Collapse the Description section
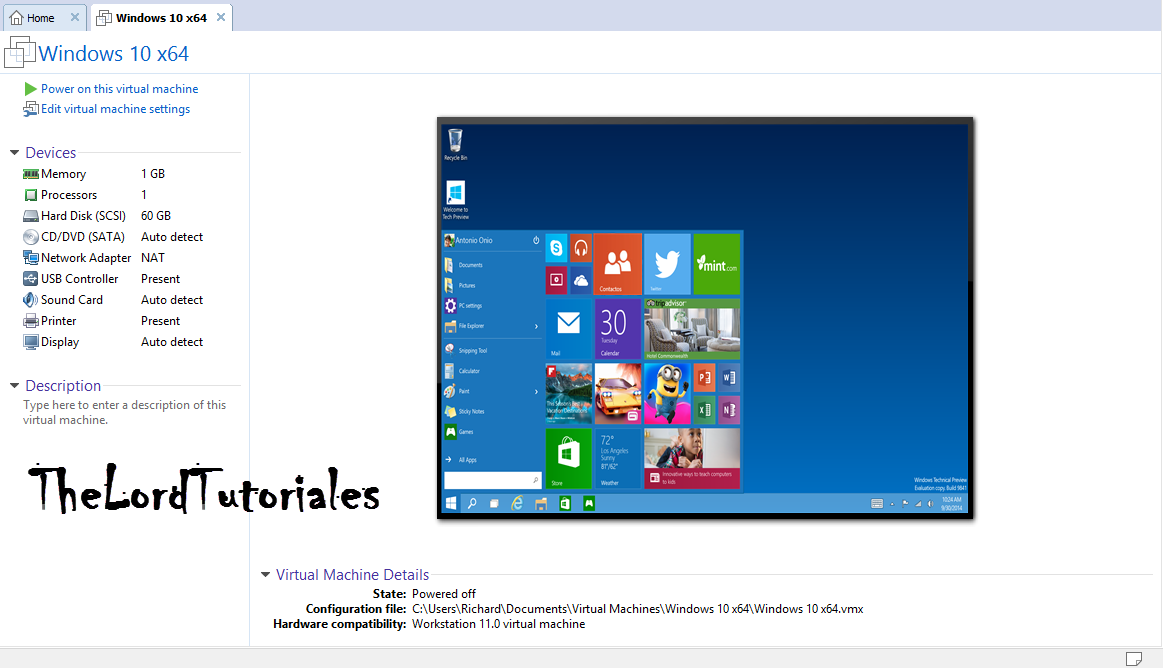The width and height of the screenshot is (1163, 668). (14, 386)
